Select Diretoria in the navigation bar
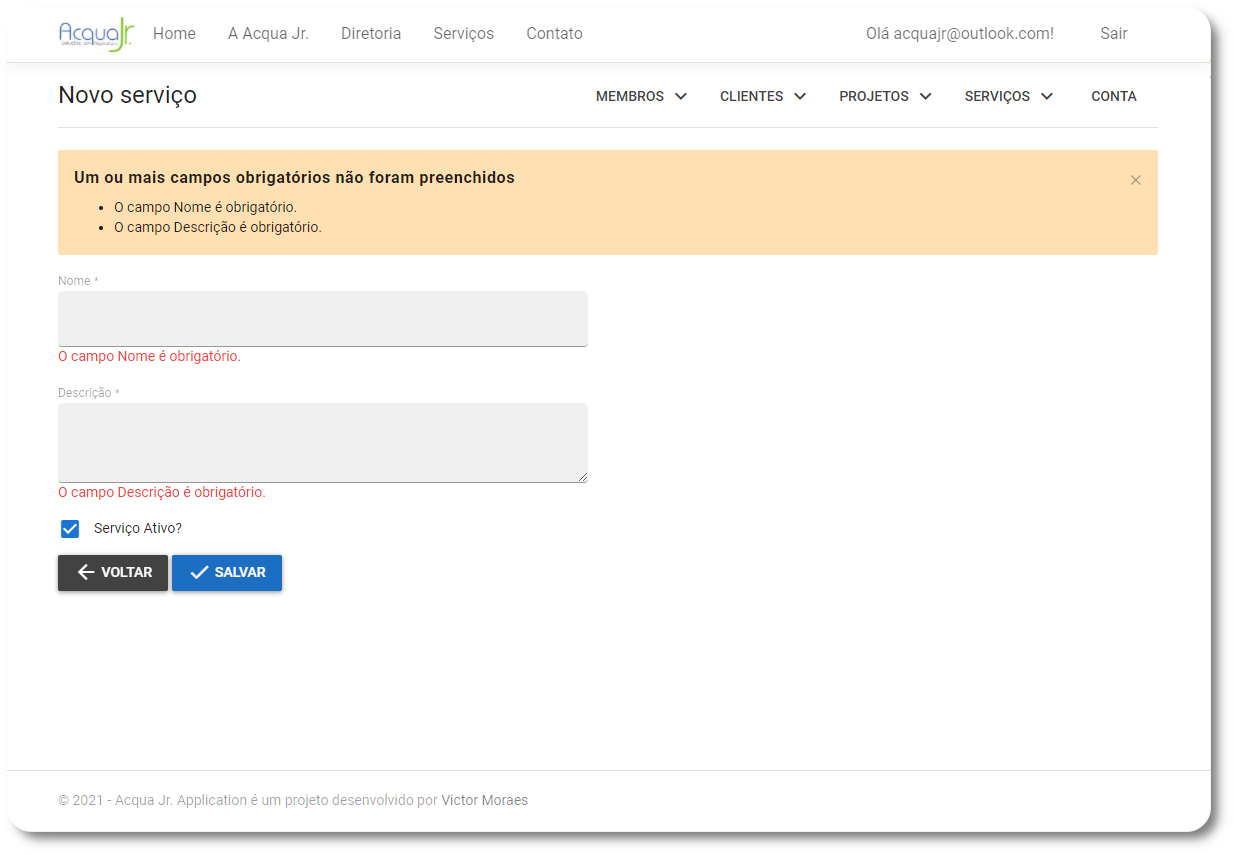This screenshot has width=1234, height=855. (x=371, y=34)
